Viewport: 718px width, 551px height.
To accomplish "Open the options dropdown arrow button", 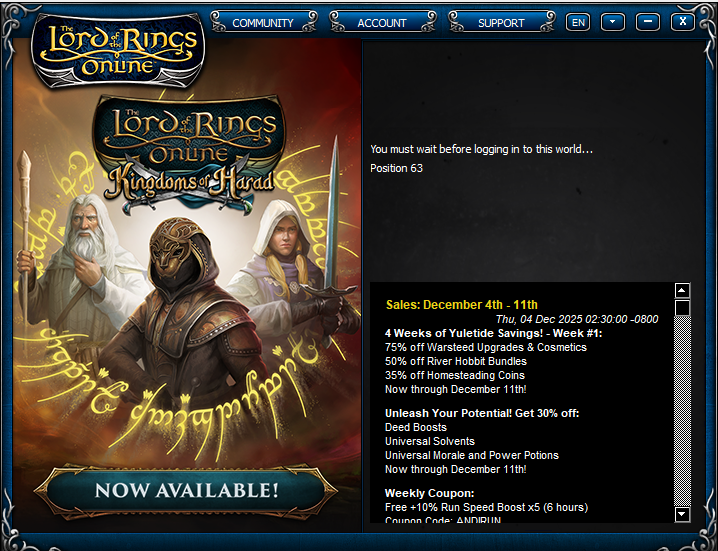I will coord(613,22).
